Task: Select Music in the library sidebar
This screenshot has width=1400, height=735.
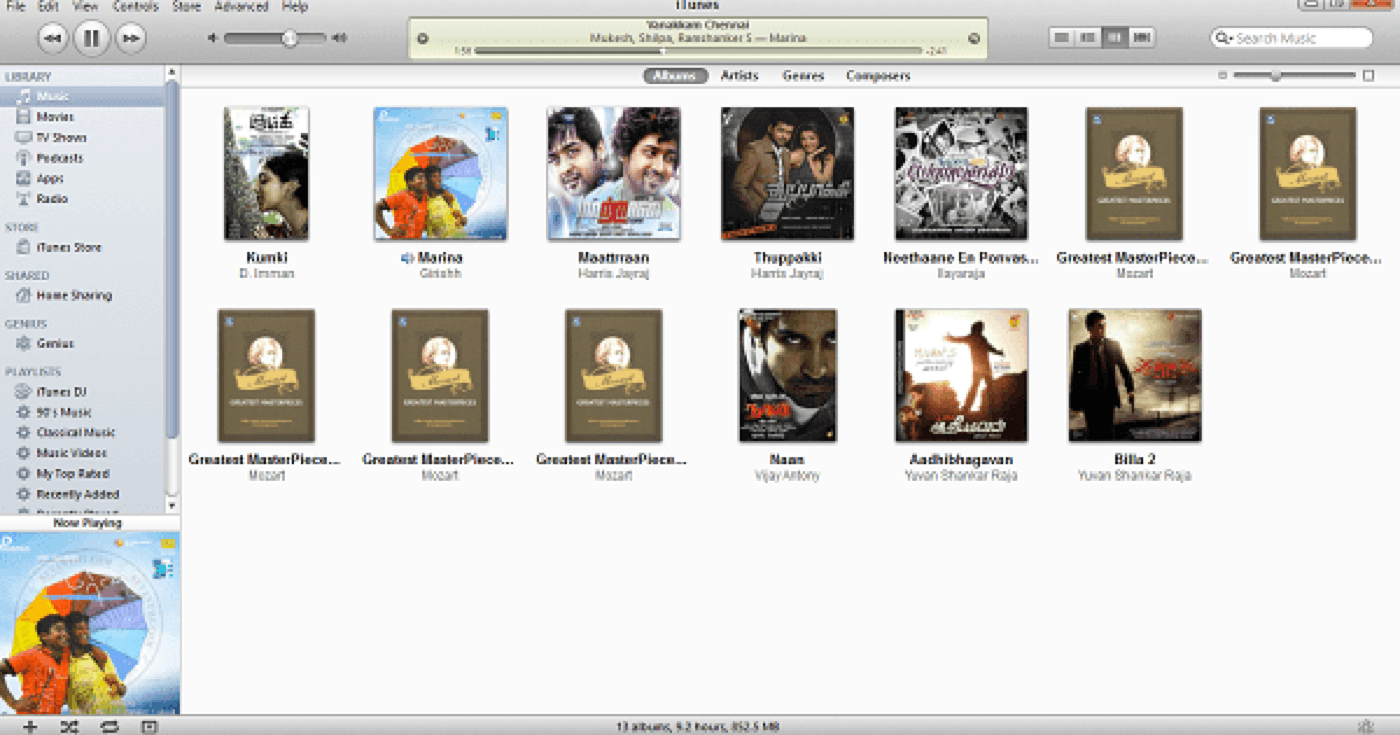Action: tap(82, 97)
